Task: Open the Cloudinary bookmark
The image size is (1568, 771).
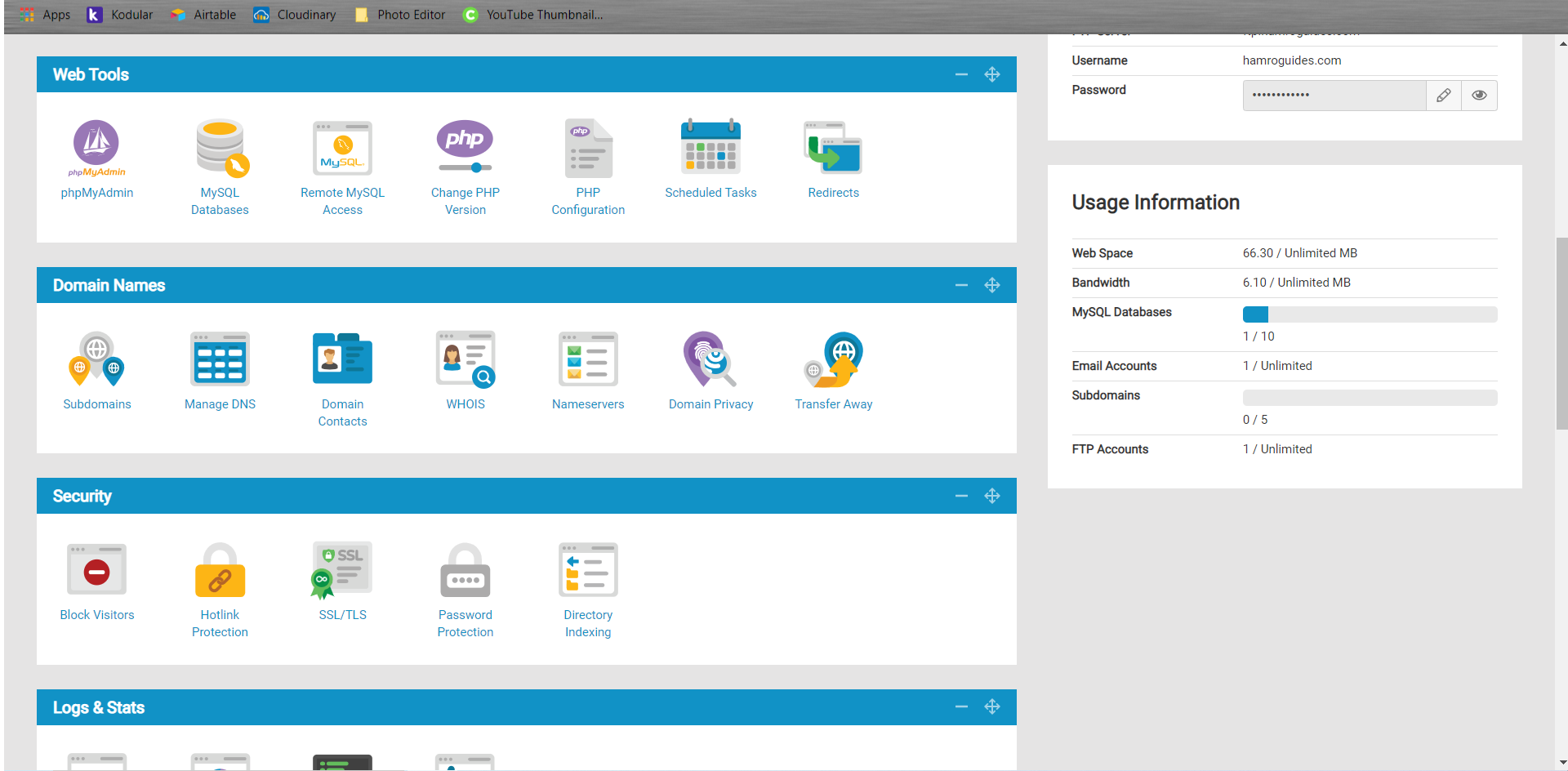Action: tap(296, 15)
